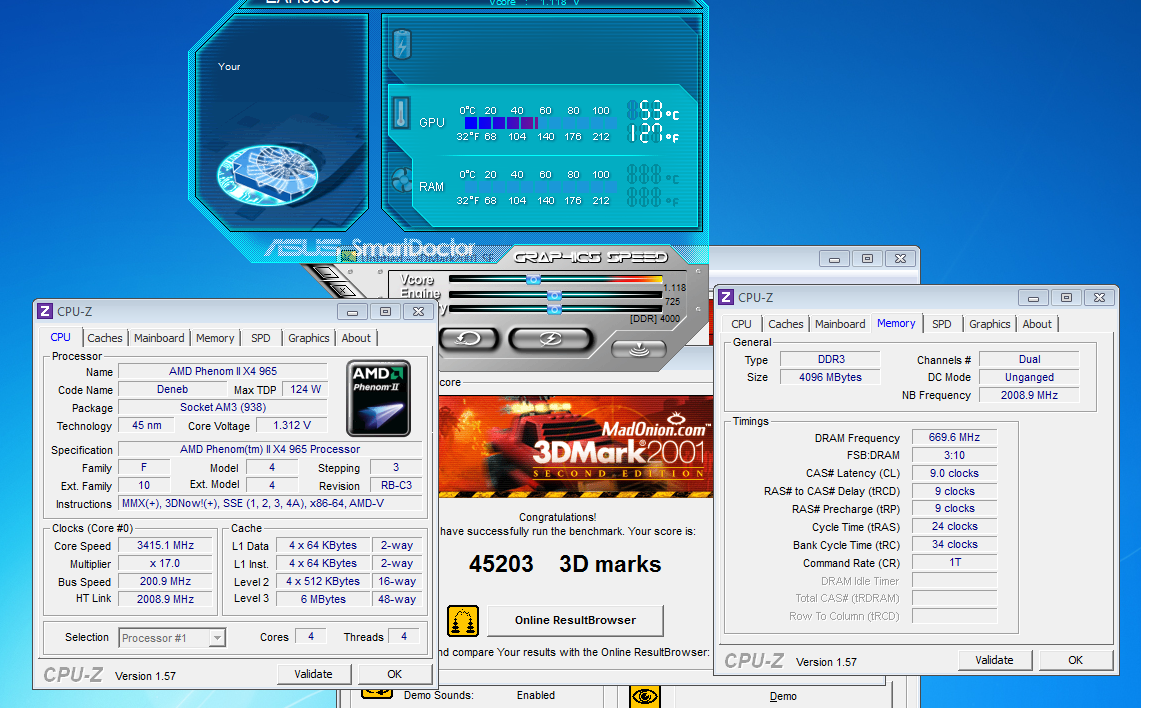Click the Command Rate value 1T
Viewport: 1152px width, 708px height.
[954, 563]
